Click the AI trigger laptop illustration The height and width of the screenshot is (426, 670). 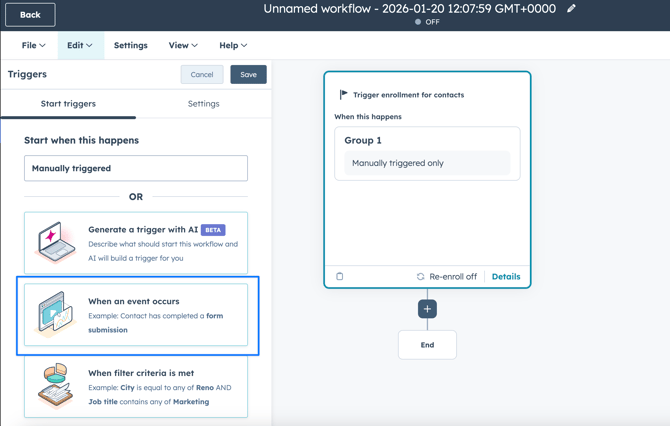[x=56, y=243]
